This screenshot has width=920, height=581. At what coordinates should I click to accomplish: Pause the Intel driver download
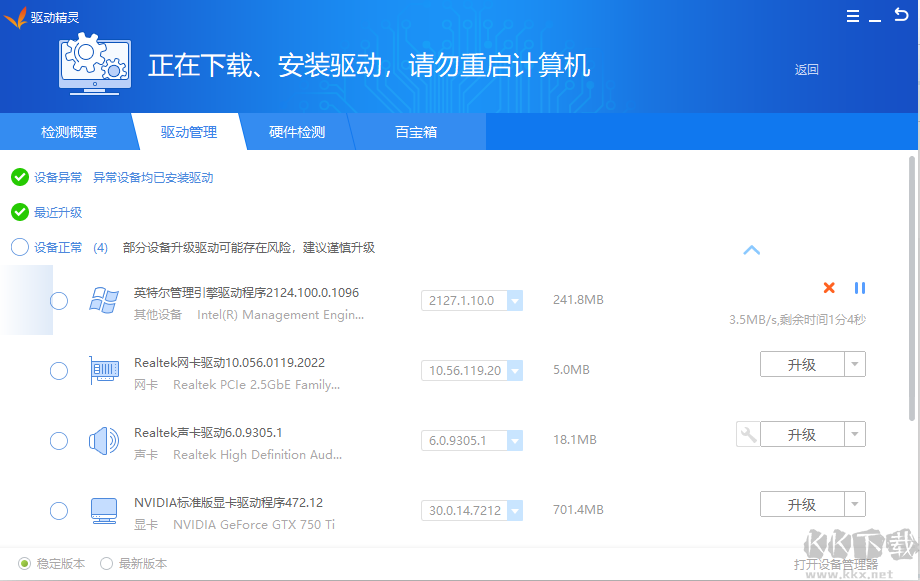(x=860, y=288)
